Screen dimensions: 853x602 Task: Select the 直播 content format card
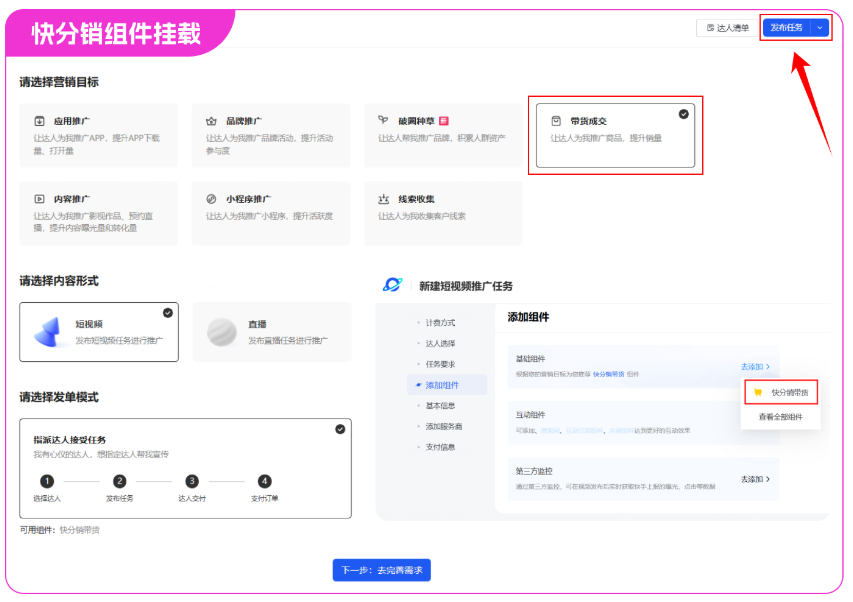(x=272, y=332)
